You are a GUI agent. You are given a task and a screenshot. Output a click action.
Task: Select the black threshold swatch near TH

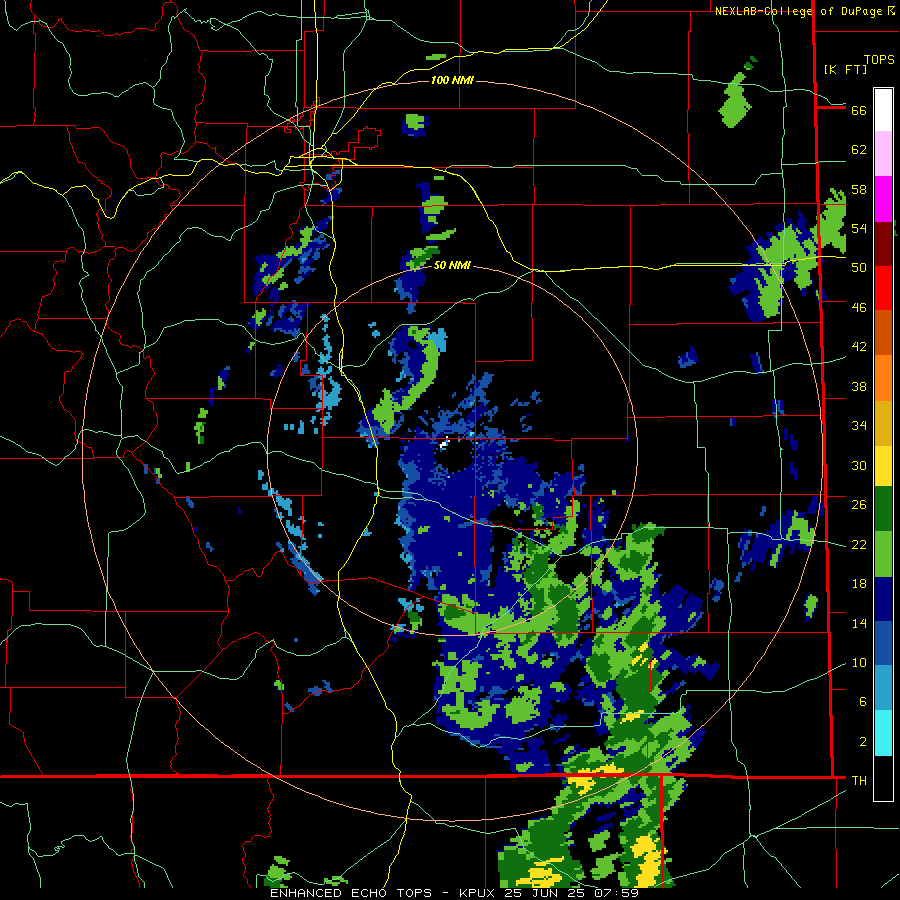click(x=883, y=778)
